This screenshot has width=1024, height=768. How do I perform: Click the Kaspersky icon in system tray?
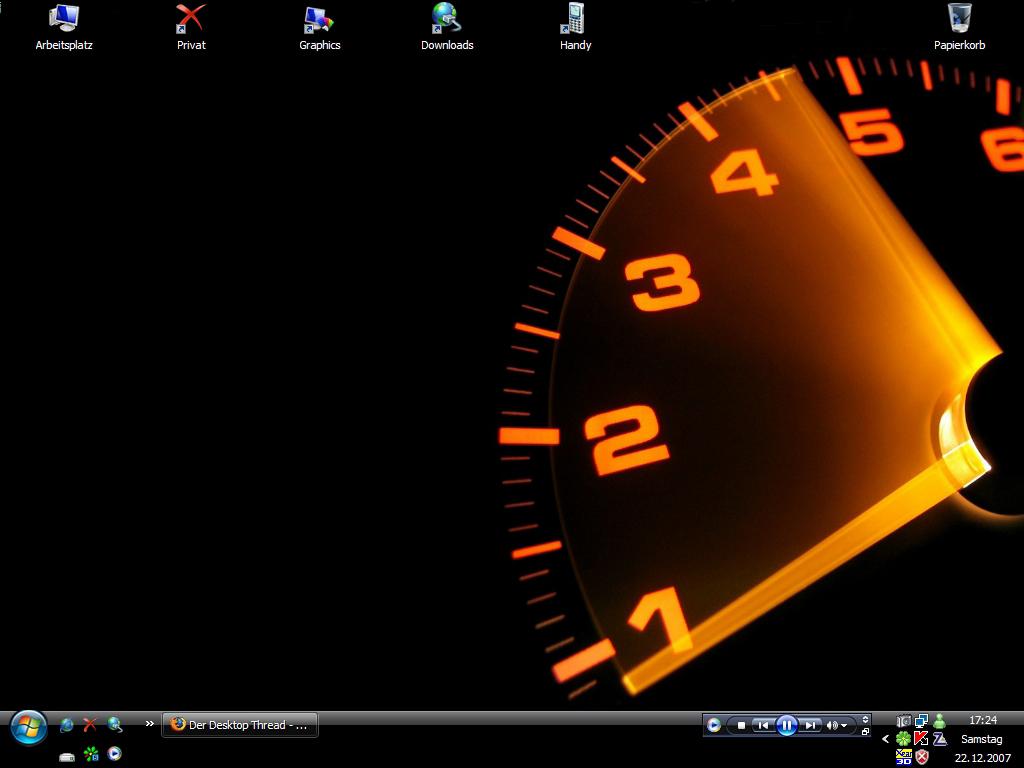921,739
